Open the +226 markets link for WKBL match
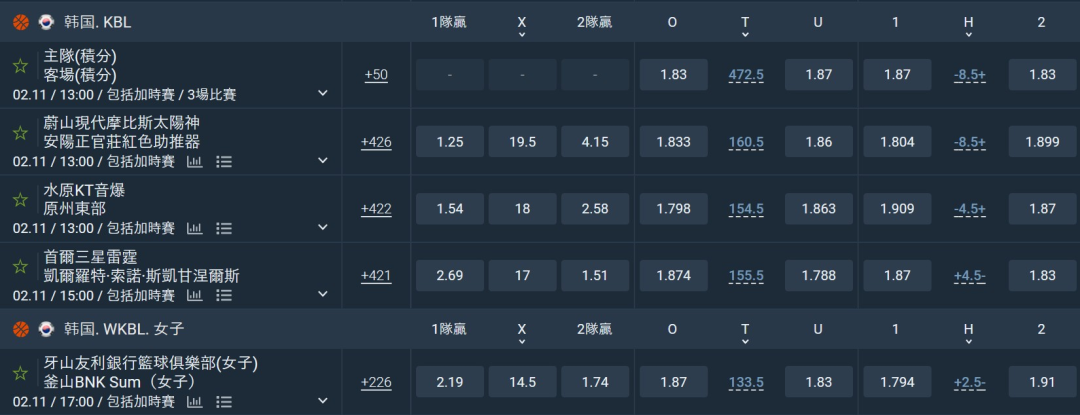The image size is (1080, 415). (x=376, y=382)
